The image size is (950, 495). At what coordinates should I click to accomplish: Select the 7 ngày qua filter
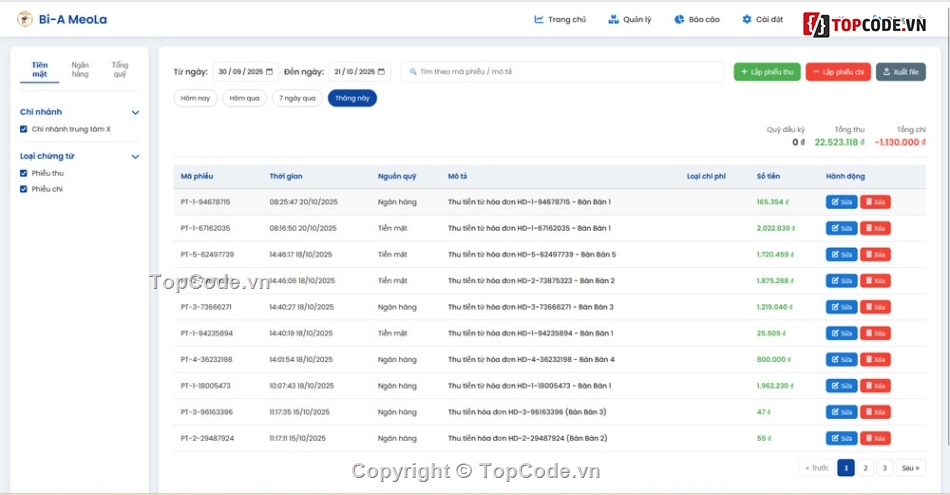coord(297,98)
